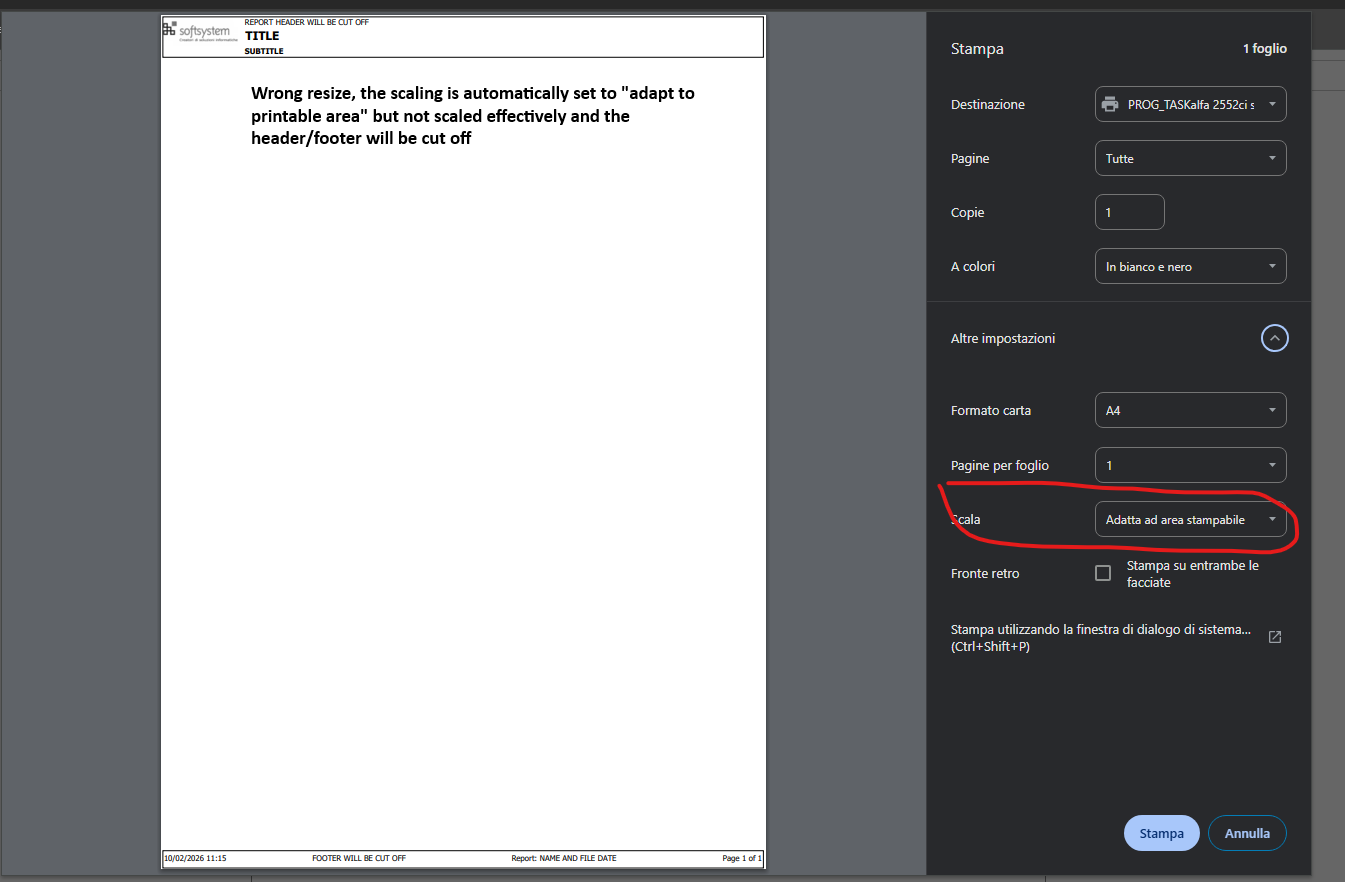
Task: Click "Page 1 of 1" in the preview footer
Action: [x=741, y=858]
